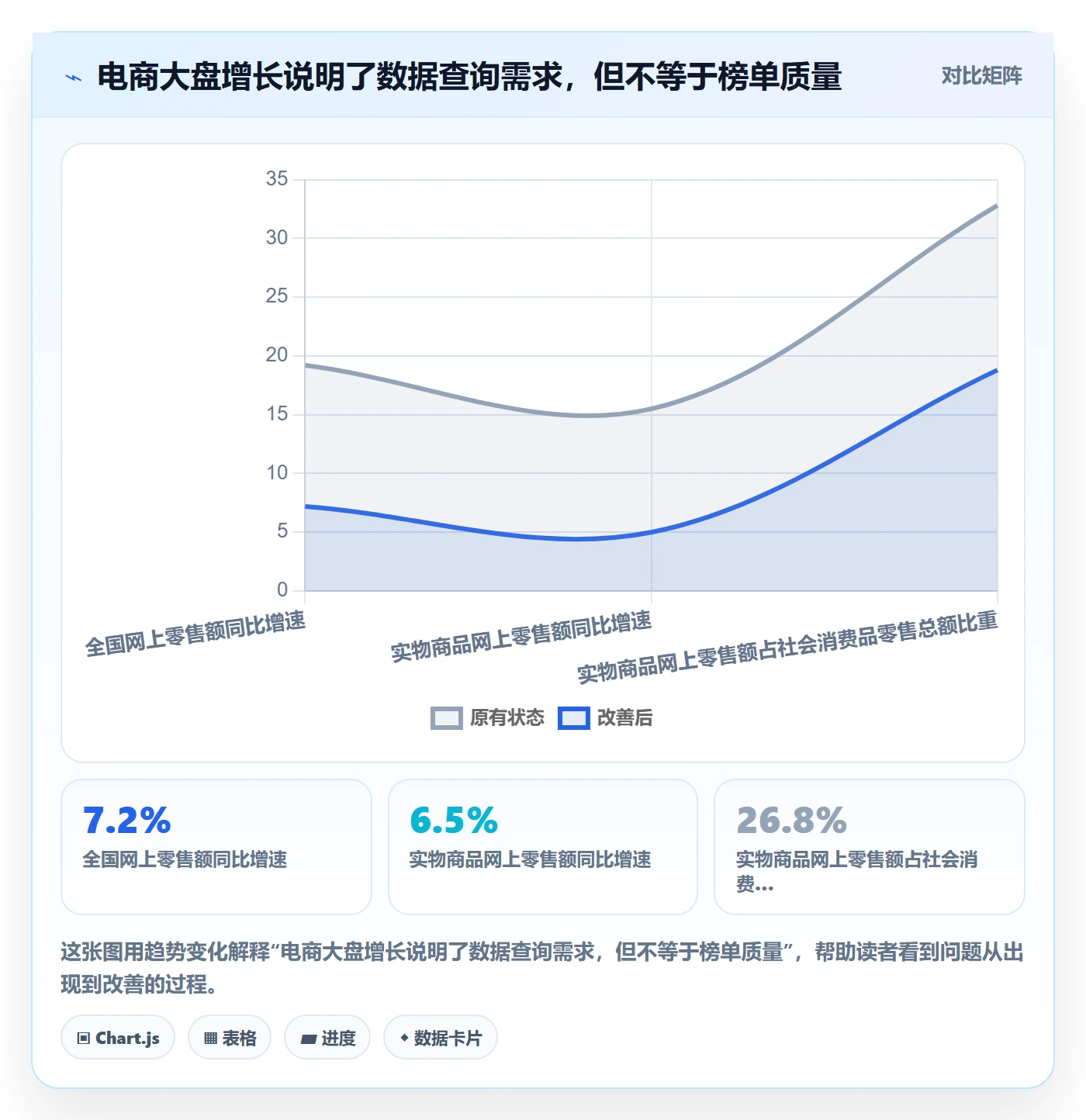1086x1120 pixels.
Task: Select the 进度 tag
Action: pyautogui.click(x=327, y=1038)
